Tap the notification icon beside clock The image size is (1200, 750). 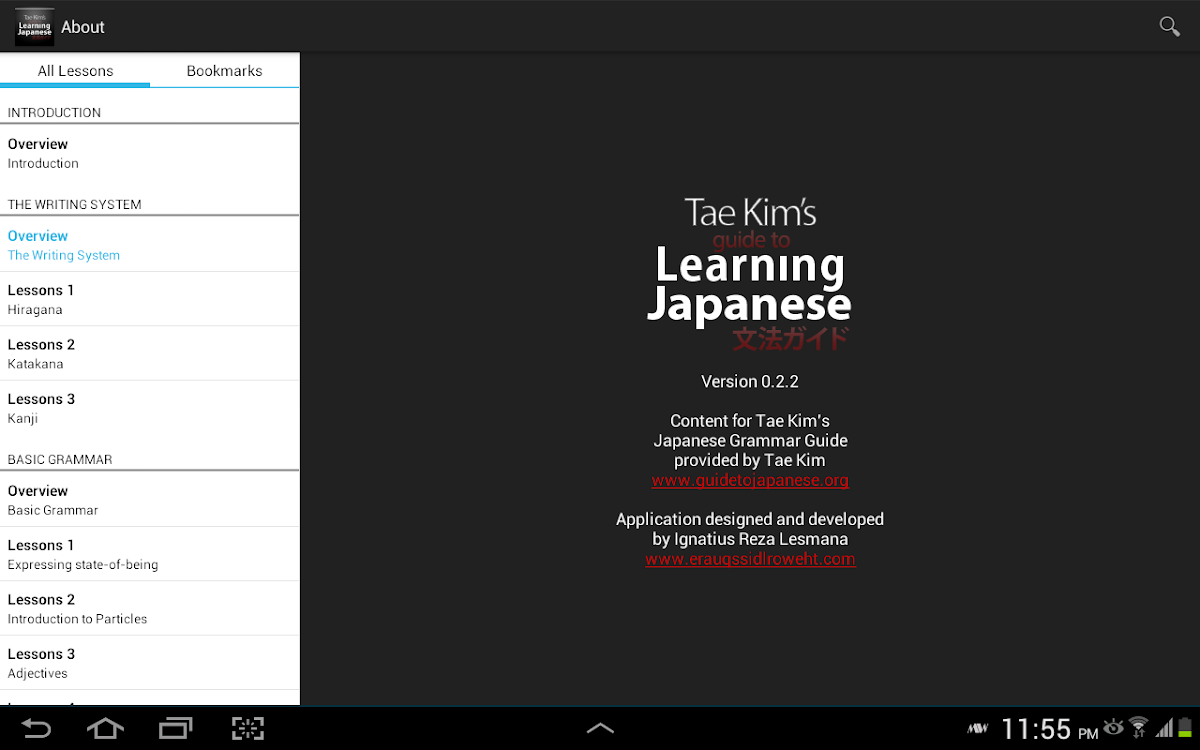click(979, 727)
